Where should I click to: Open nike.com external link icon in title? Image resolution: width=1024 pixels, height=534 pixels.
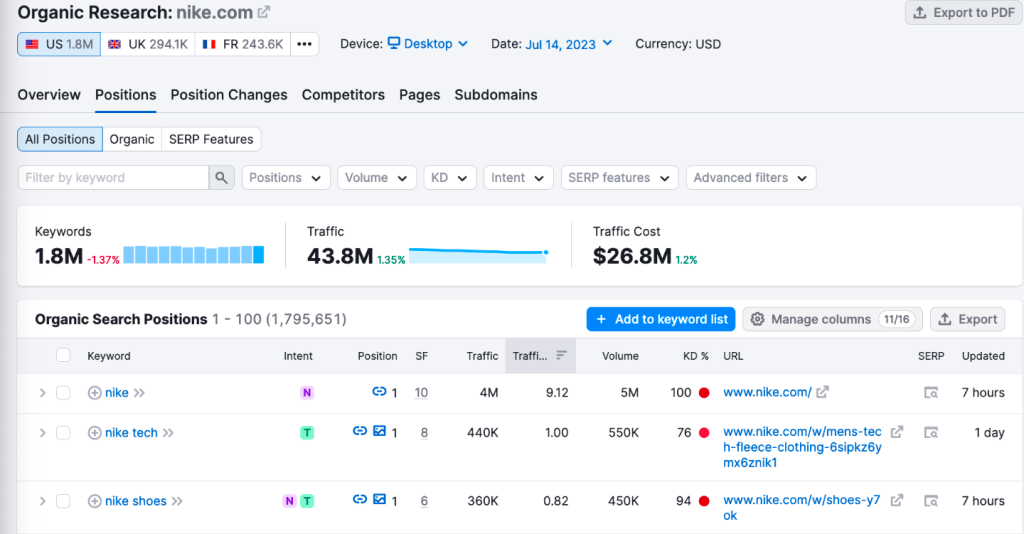(264, 12)
